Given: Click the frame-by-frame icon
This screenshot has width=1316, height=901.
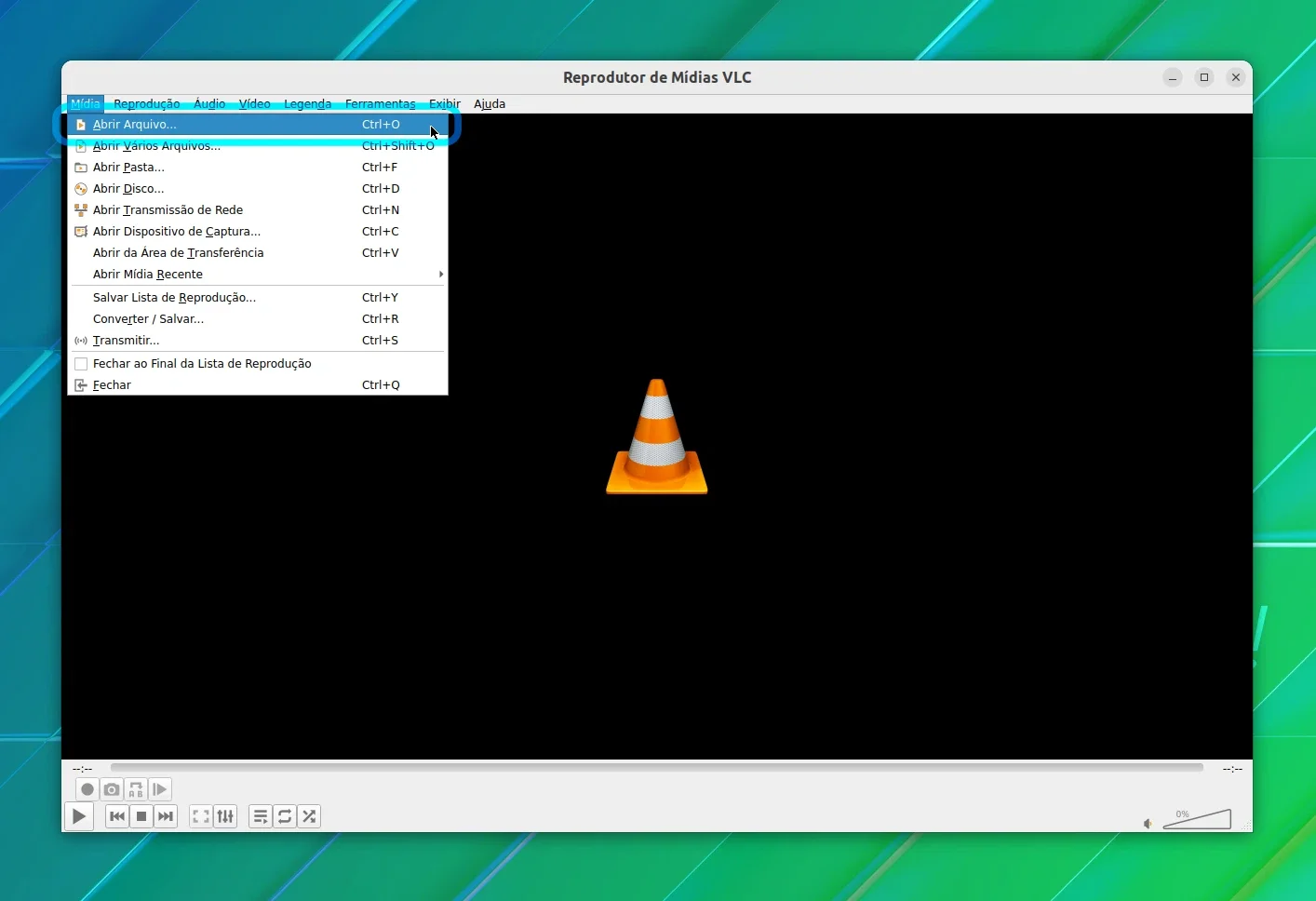Looking at the screenshot, I should click(160, 789).
